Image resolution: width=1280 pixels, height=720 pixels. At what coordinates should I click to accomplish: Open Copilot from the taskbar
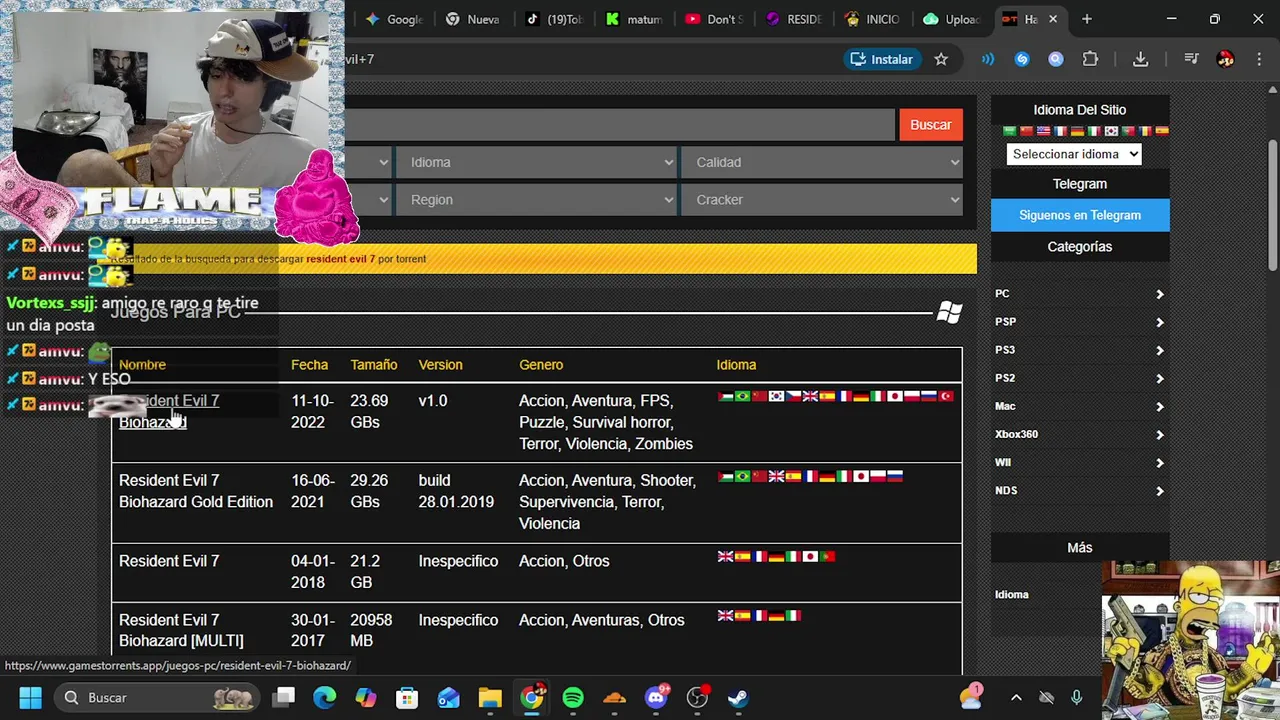point(366,697)
